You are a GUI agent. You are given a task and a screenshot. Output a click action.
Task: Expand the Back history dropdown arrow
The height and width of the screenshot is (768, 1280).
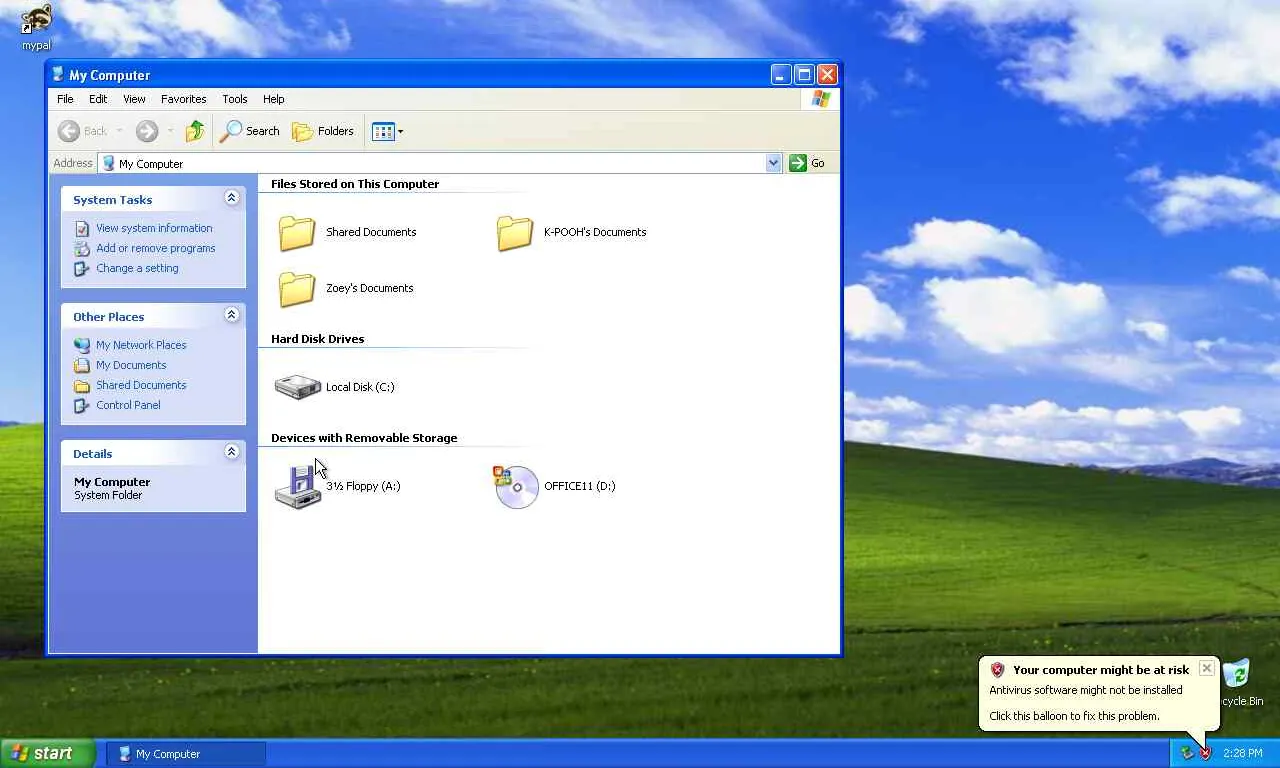pos(119,131)
